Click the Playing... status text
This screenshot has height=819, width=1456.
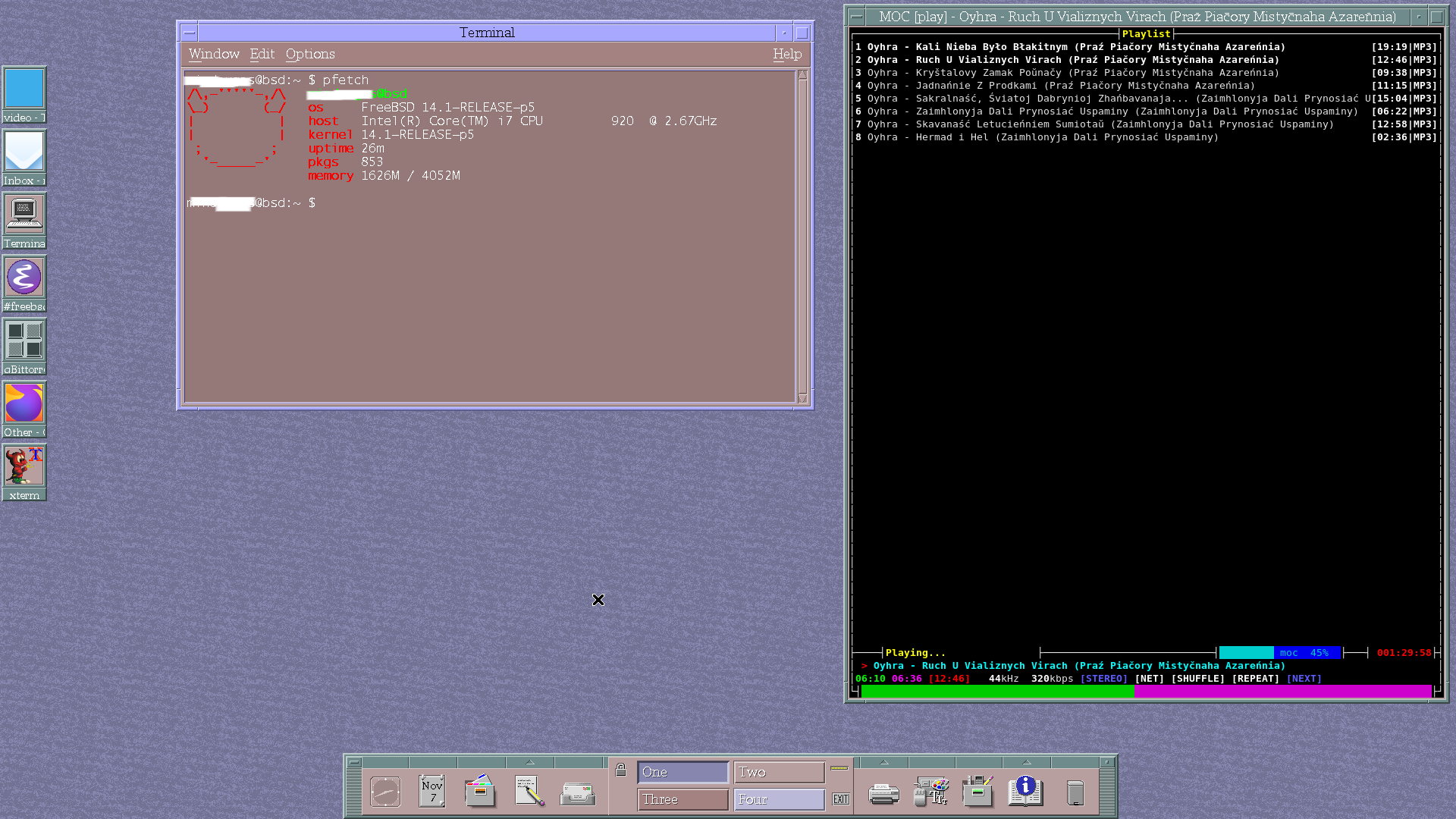click(x=915, y=653)
